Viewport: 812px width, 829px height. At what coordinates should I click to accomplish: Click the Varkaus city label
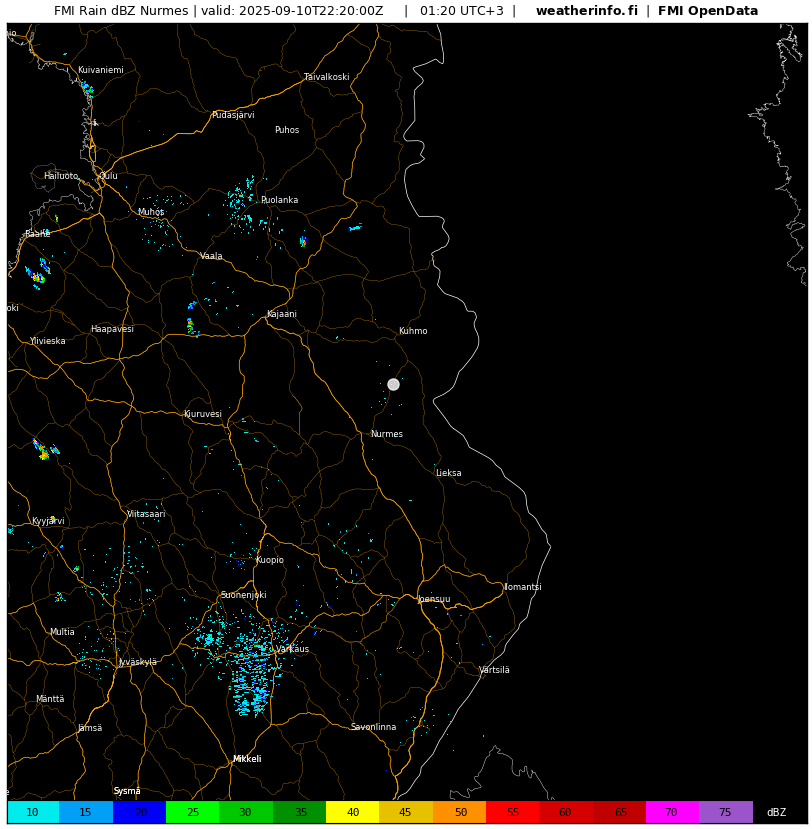tap(292, 649)
